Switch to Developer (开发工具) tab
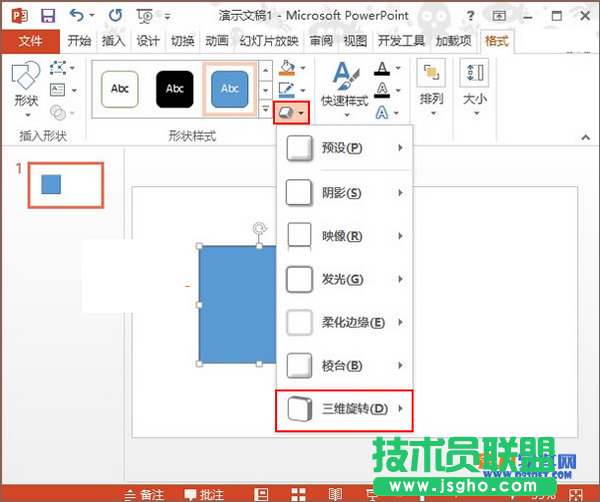Screen dimensions: 600x502 [401, 41]
